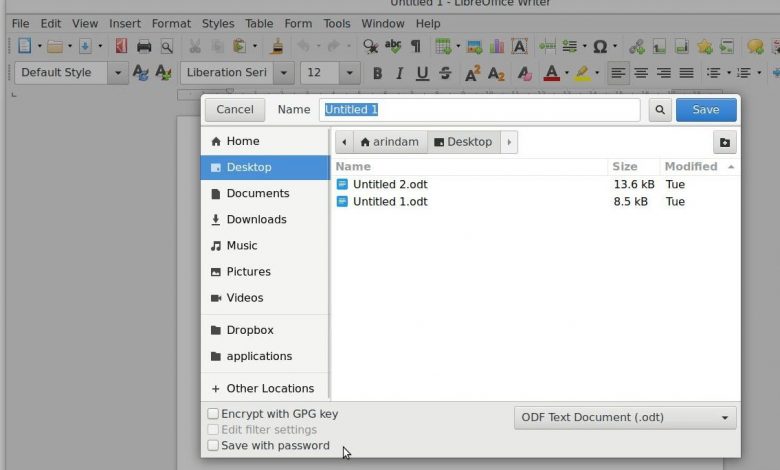Click the Insert Footnote icon
780x470 pixels.
coord(659,47)
